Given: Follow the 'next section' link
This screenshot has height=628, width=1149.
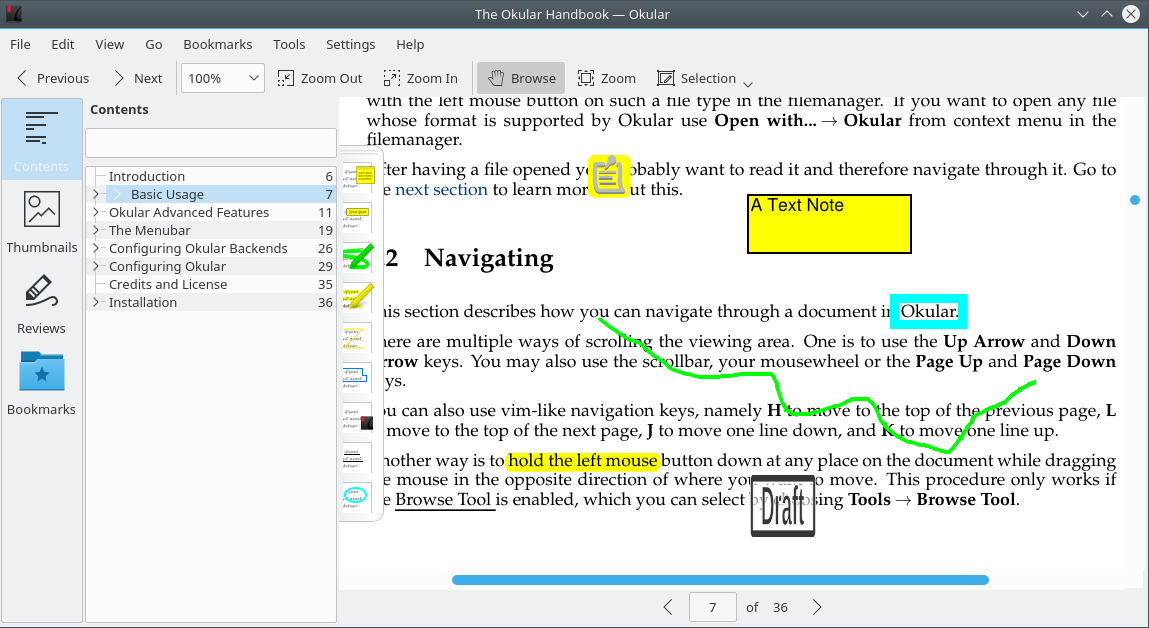Looking at the screenshot, I should pos(441,189).
